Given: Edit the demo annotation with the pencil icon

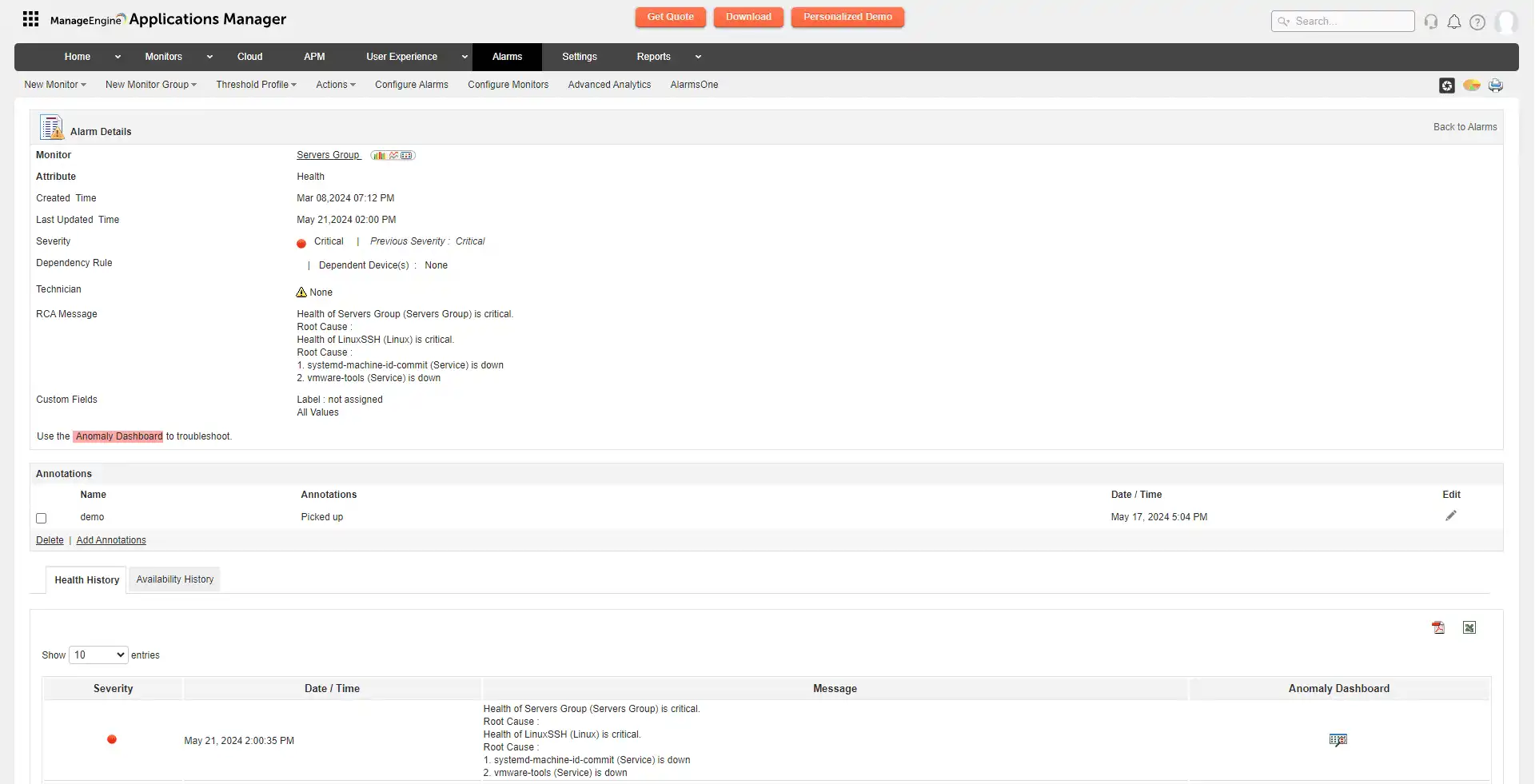Looking at the screenshot, I should [1451, 515].
